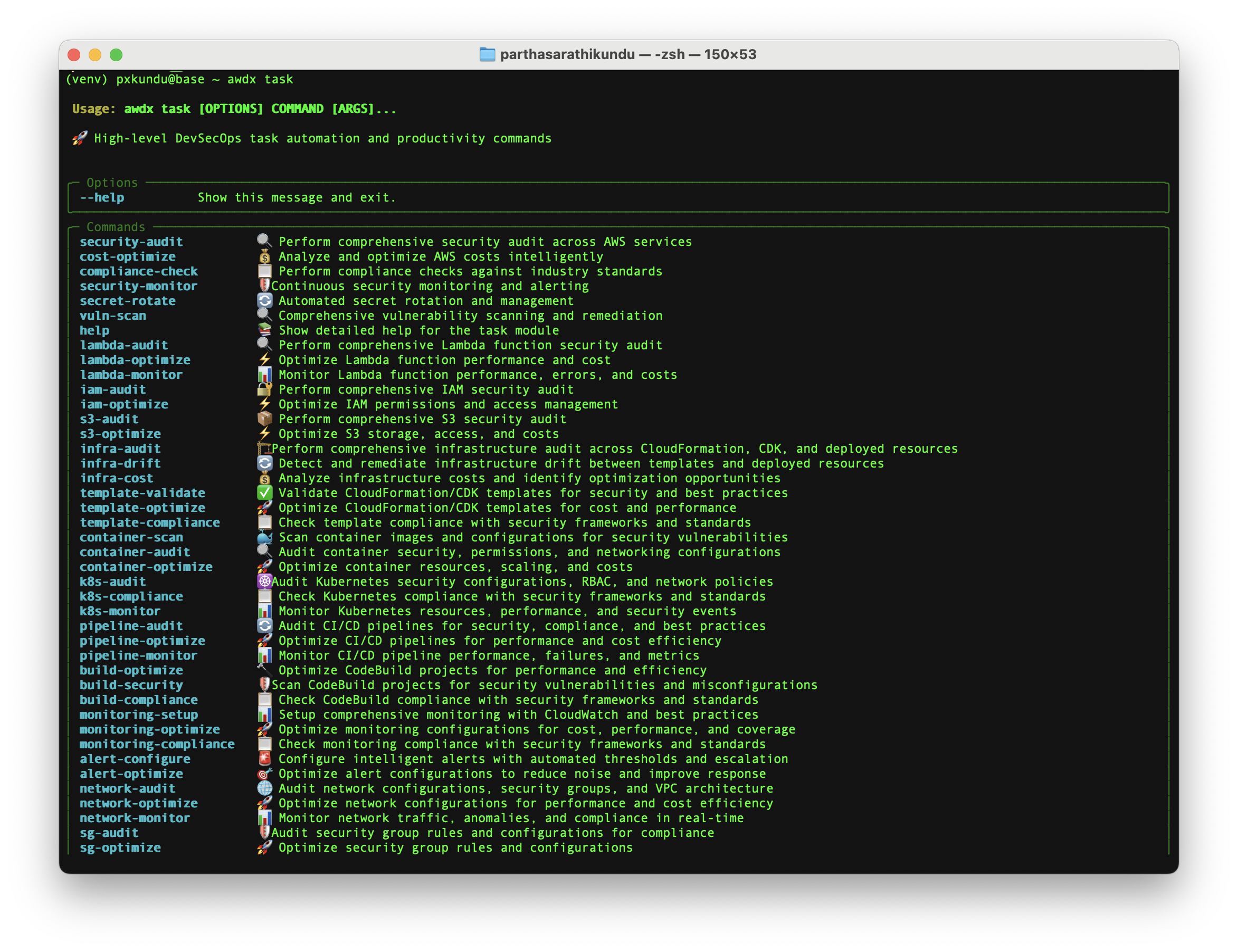This screenshot has width=1238, height=952.
Task: Click the money bag icon beside cost-optimize
Action: coord(264,256)
